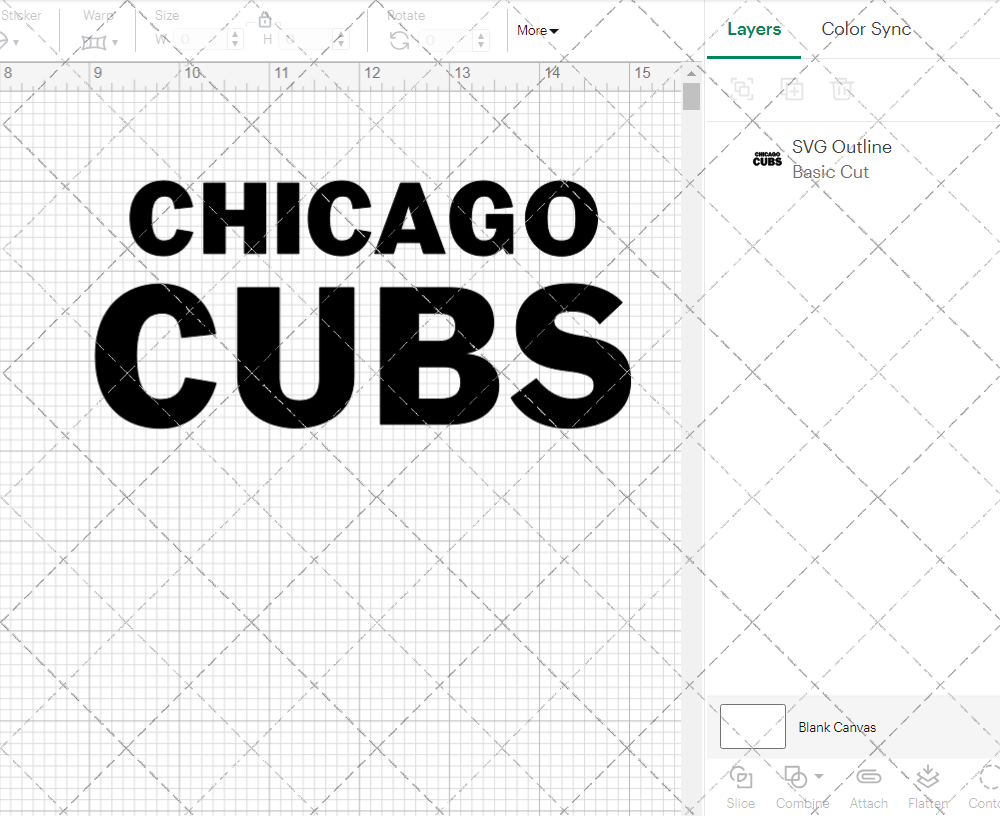Delete the layer using the trash icon

[843, 89]
